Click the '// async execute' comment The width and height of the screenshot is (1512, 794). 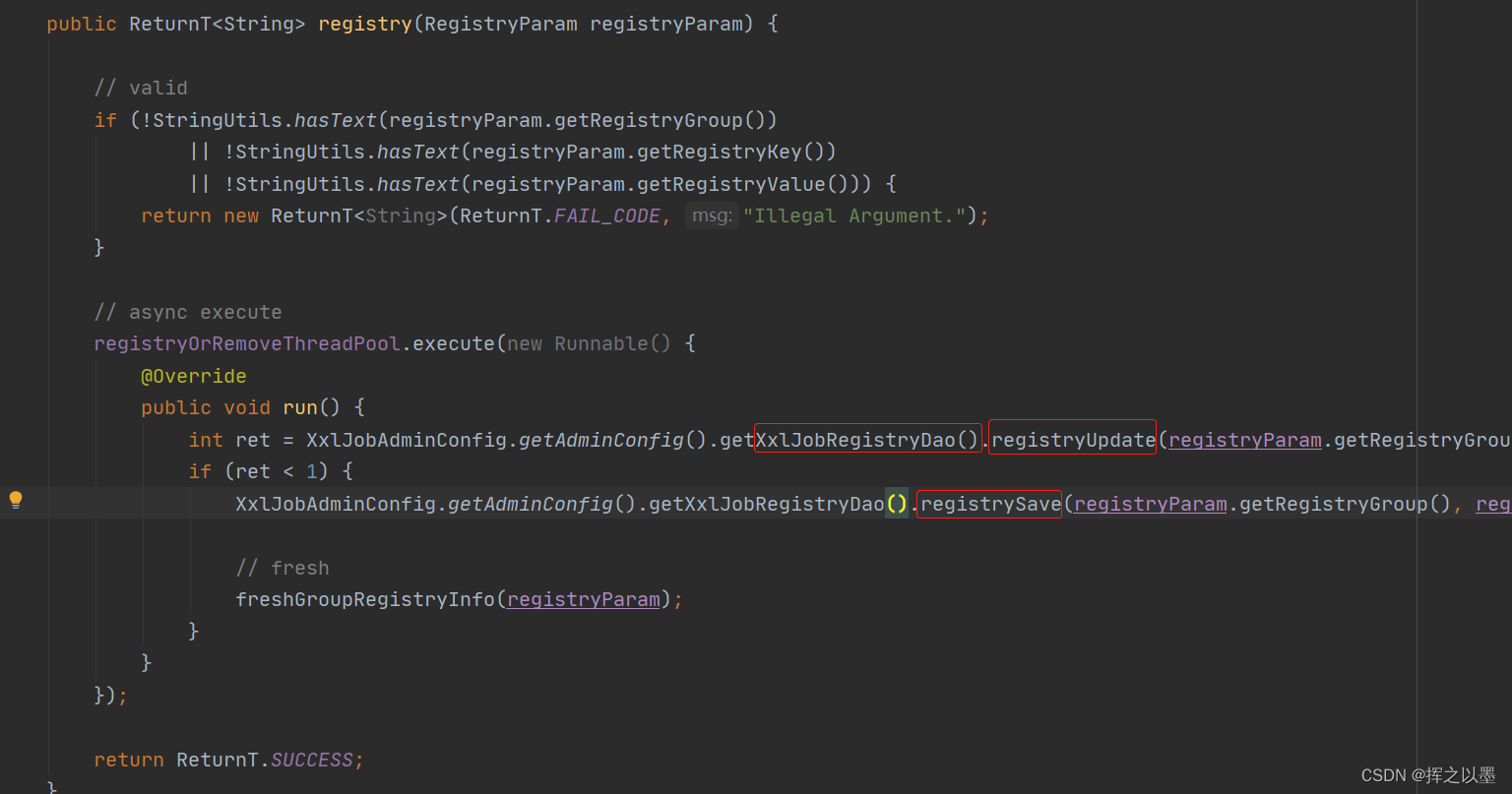(188, 312)
